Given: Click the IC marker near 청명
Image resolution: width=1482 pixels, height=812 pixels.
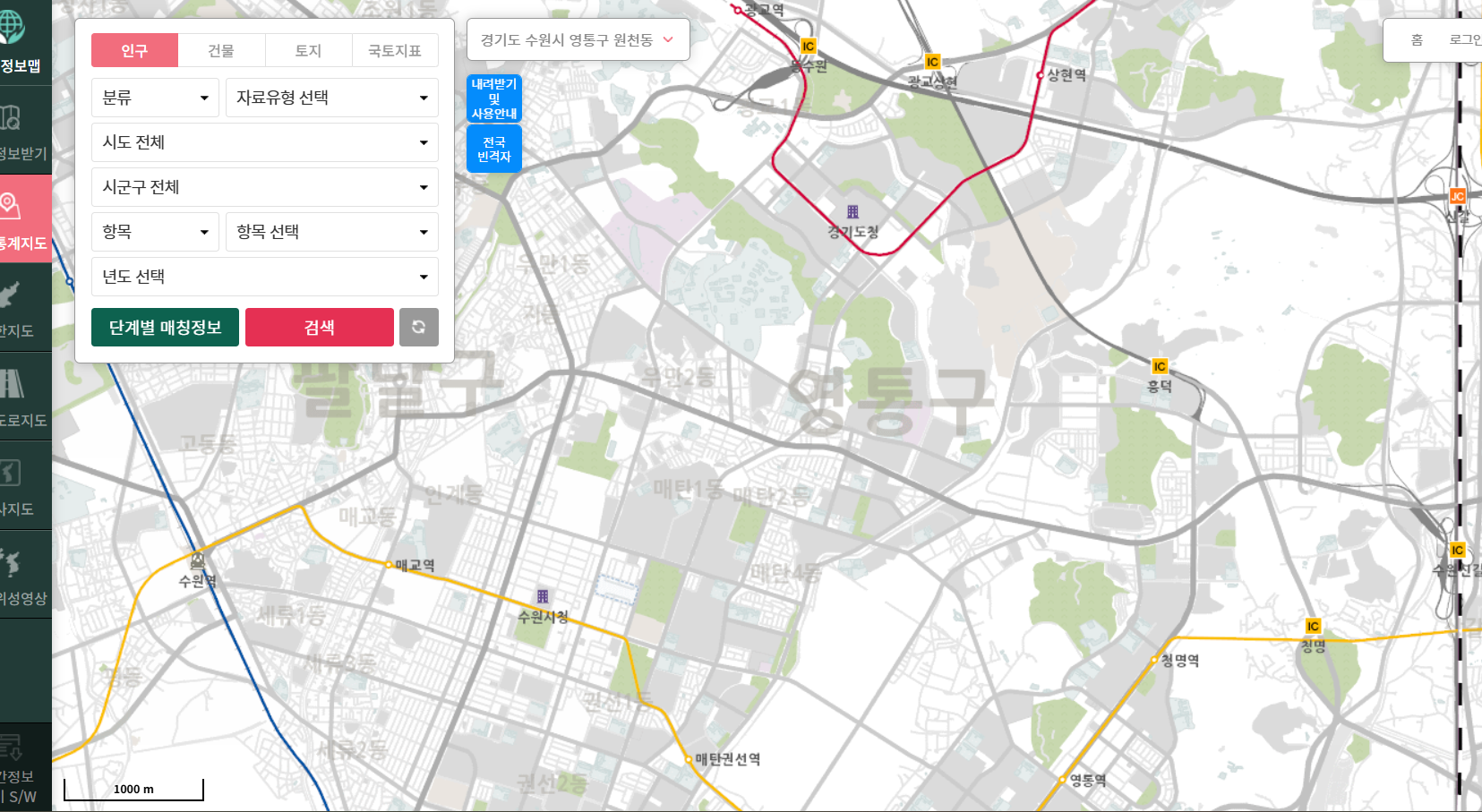Looking at the screenshot, I should [x=1313, y=626].
